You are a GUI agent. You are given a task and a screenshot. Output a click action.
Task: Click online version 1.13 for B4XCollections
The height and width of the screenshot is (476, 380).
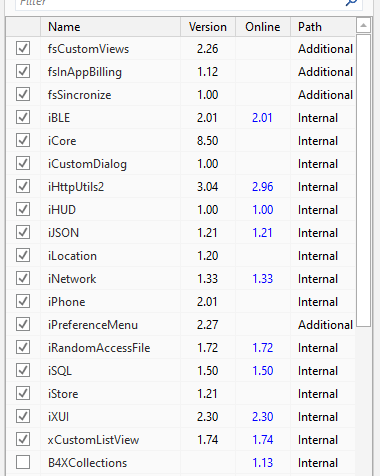point(263,463)
